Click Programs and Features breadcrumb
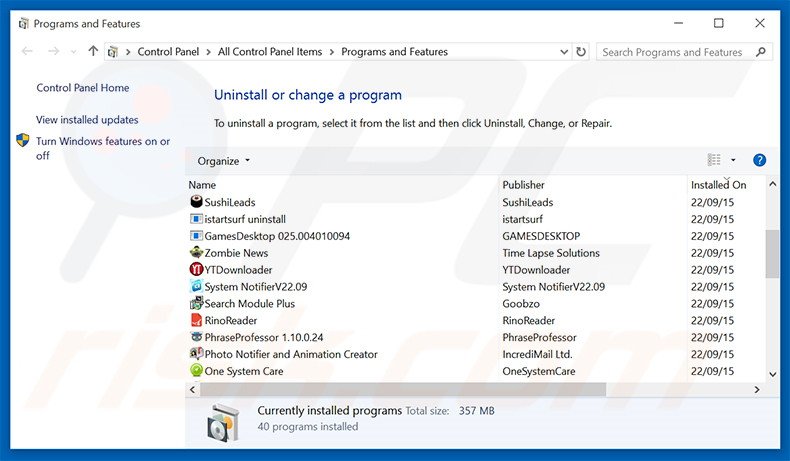The height and width of the screenshot is (461, 790). [394, 52]
